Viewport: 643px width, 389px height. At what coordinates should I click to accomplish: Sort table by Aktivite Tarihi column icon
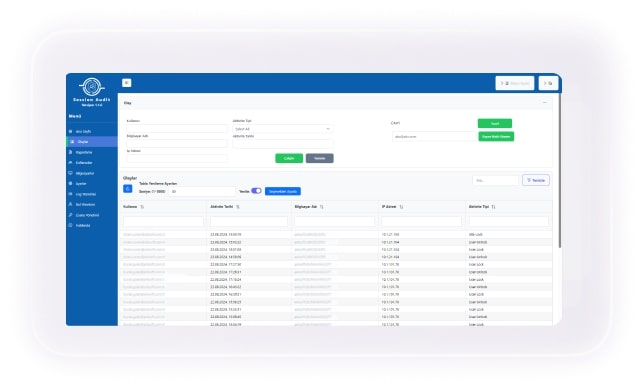[238, 207]
